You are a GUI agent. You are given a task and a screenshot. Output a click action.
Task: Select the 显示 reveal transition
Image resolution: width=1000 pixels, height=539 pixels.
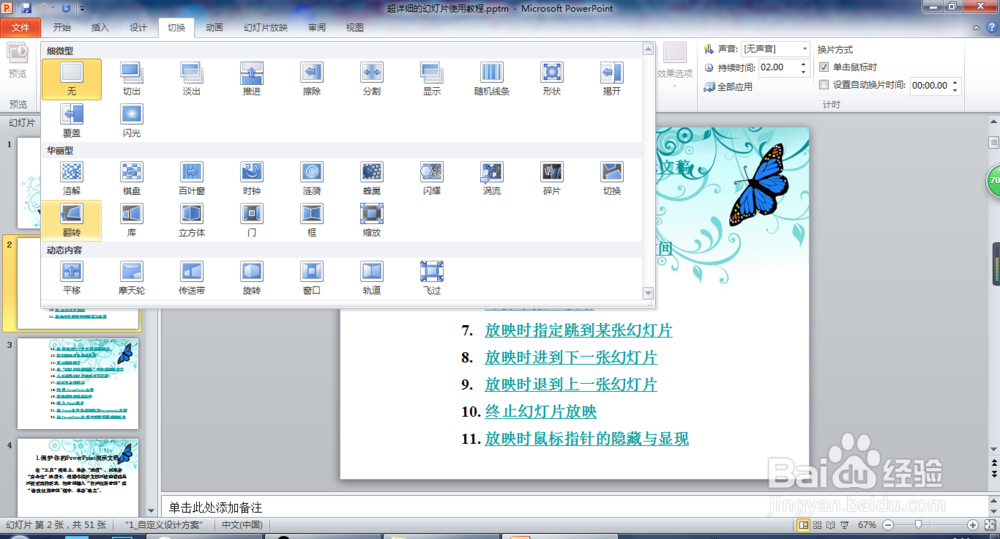pyautogui.click(x=431, y=79)
